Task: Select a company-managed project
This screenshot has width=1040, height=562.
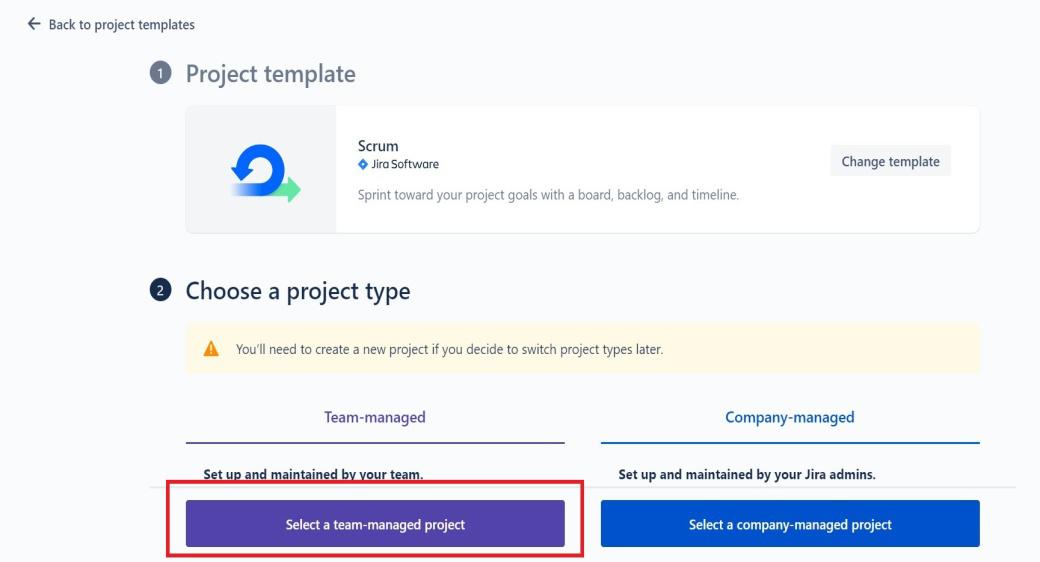Action: tap(790, 524)
